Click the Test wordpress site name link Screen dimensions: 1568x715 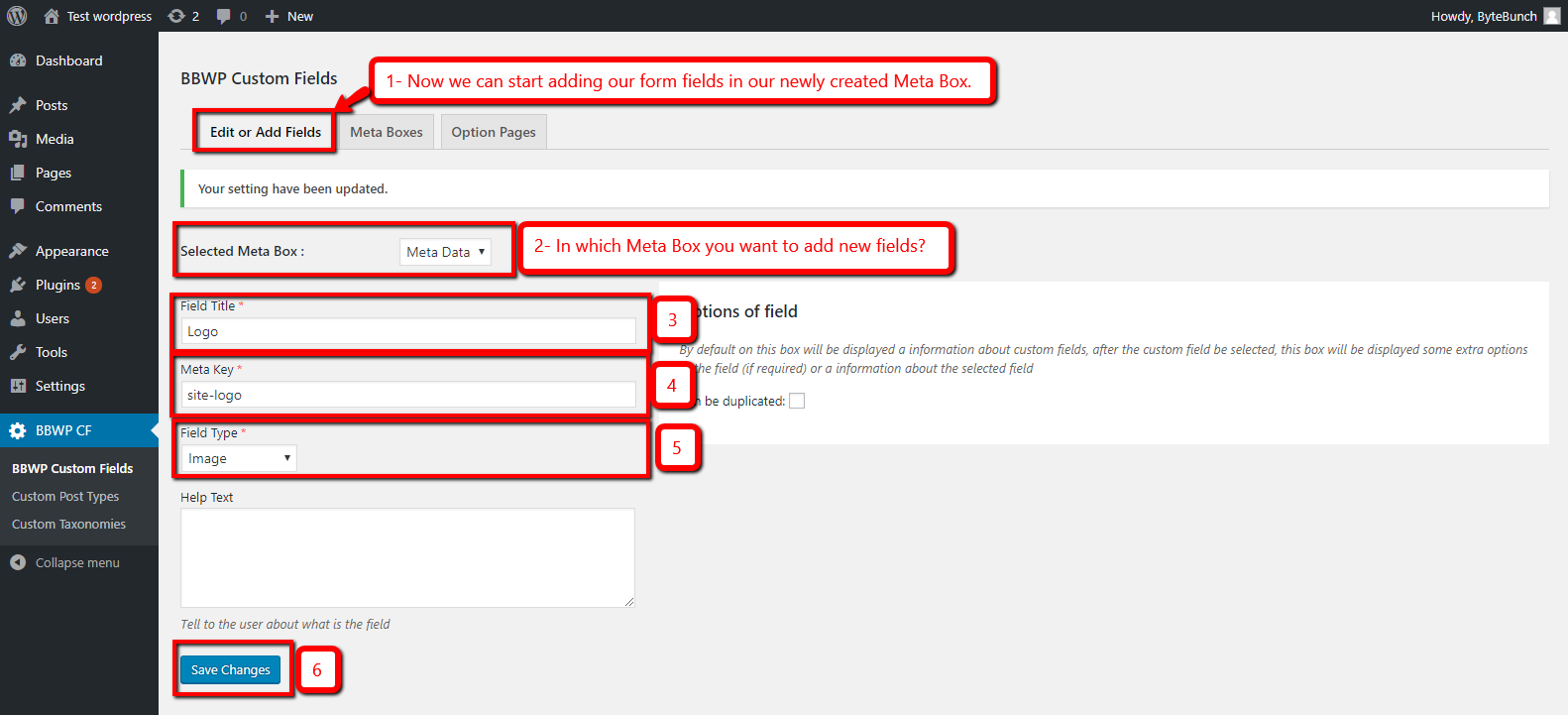(109, 16)
